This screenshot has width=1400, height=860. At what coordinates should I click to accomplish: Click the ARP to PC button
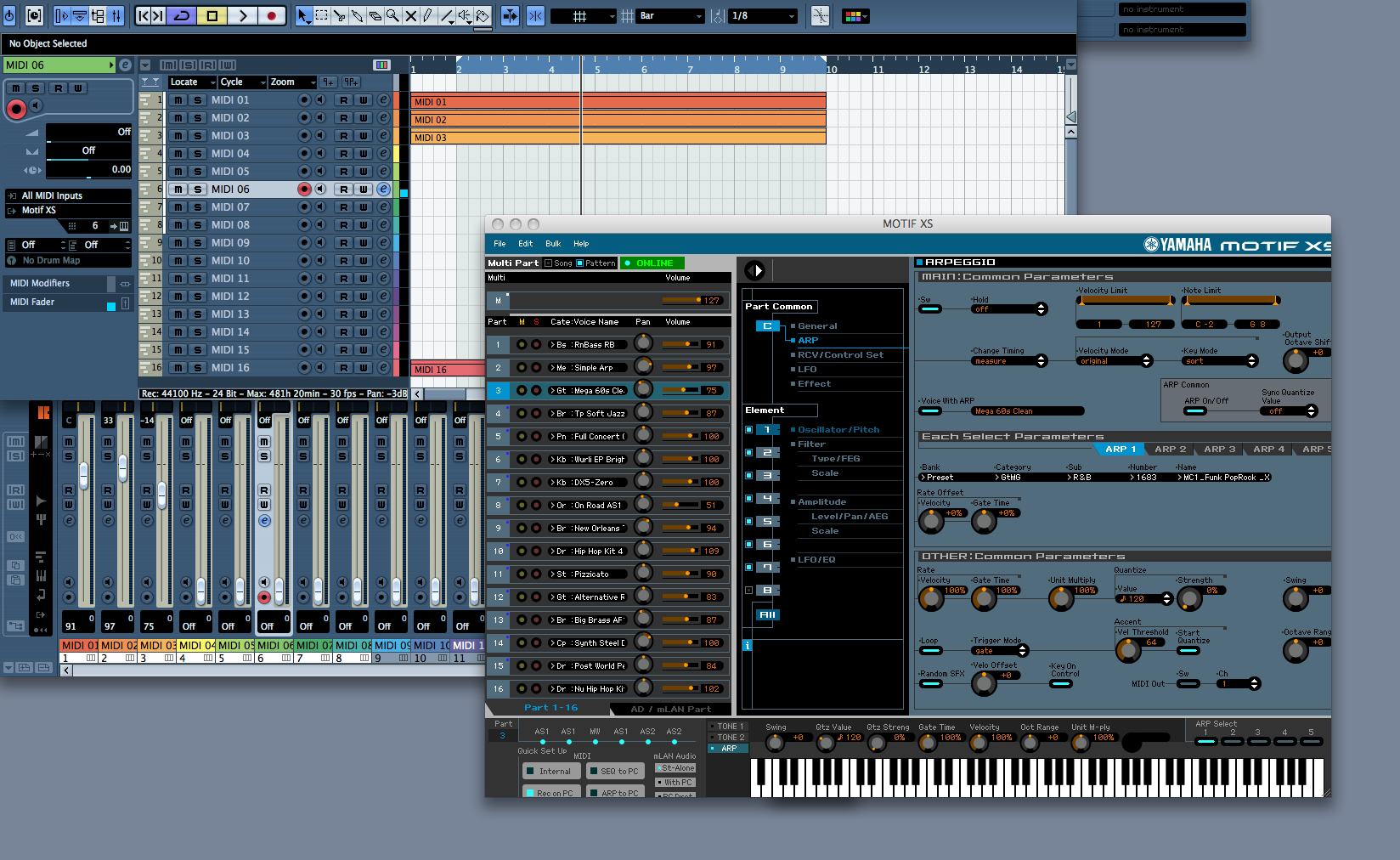tap(614, 793)
